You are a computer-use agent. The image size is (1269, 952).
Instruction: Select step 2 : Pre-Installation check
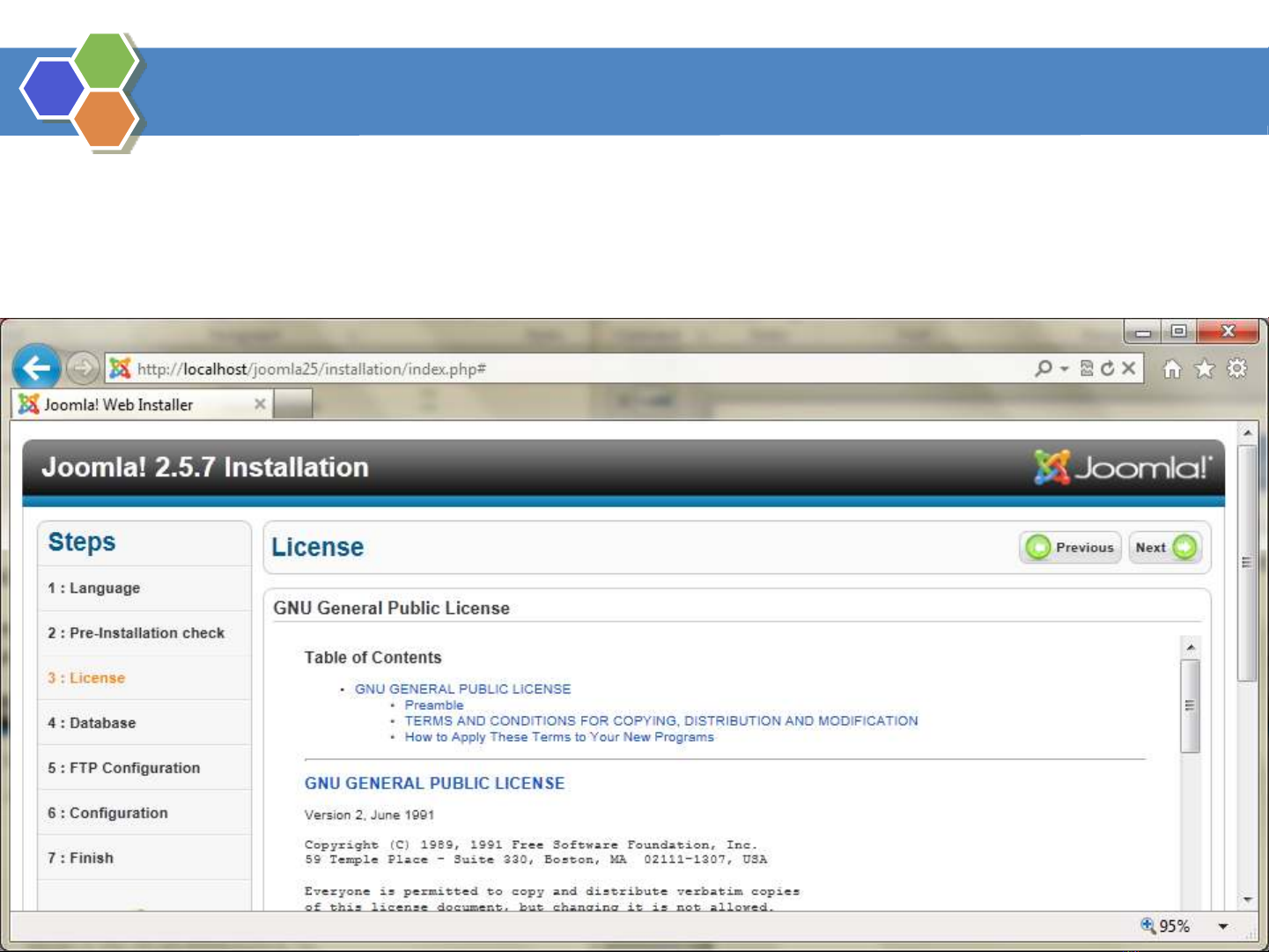coord(136,632)
